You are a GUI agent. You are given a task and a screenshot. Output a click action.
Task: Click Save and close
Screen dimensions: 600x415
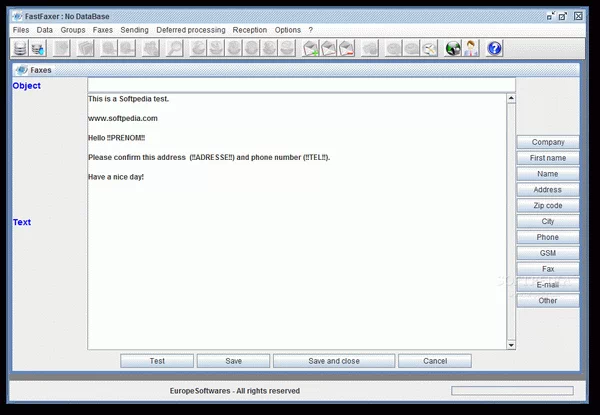(x=334, y=361)
